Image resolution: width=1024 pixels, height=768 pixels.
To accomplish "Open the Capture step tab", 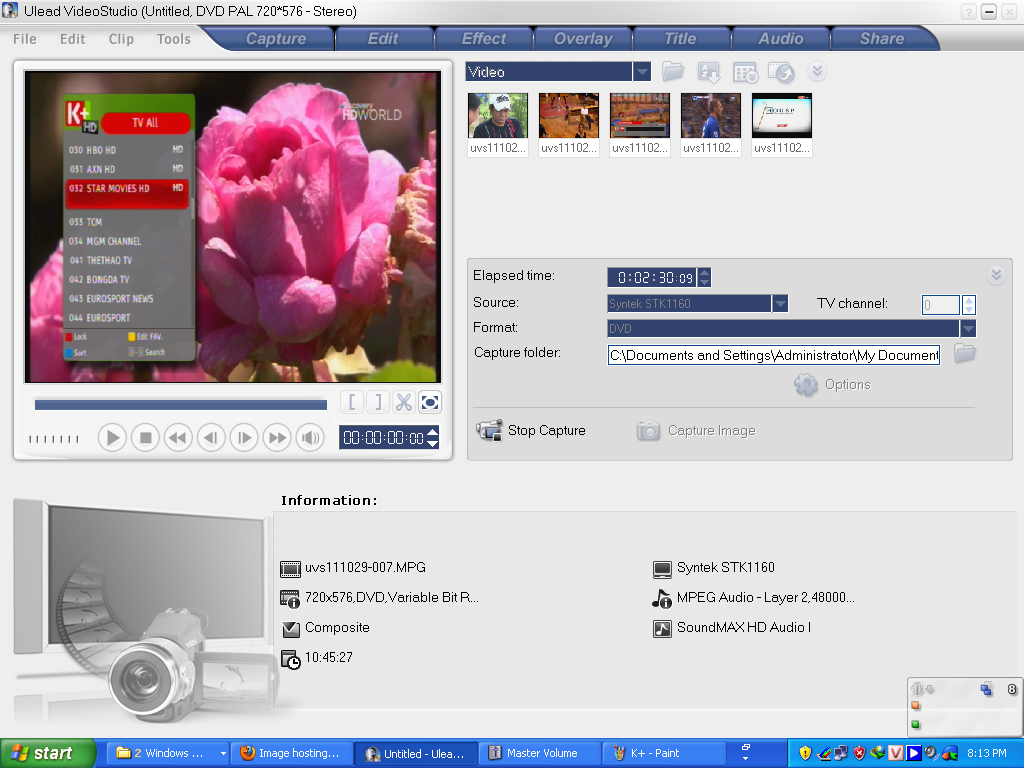I will click(276, 39).
